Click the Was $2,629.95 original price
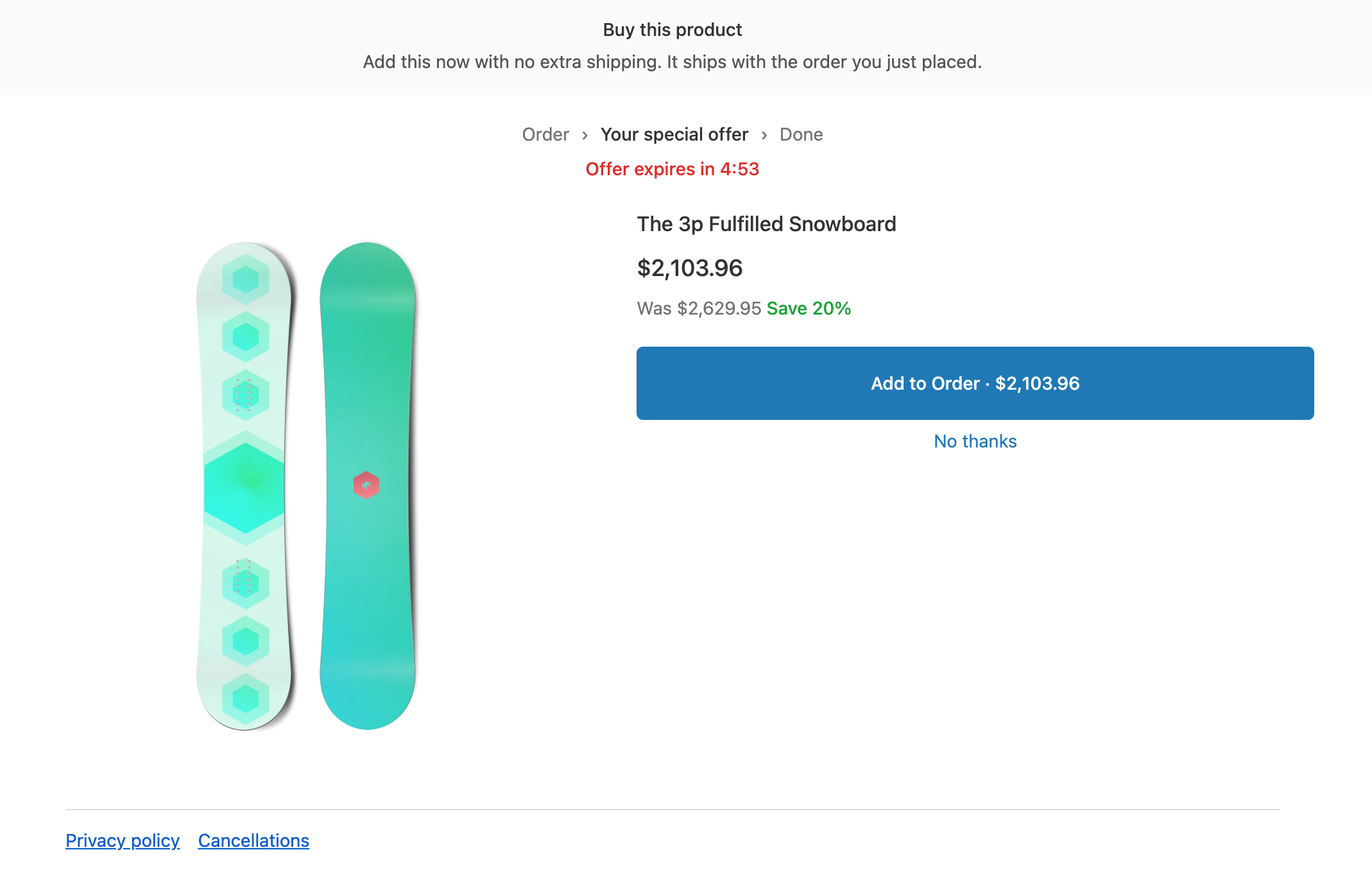Viewport: 1372px width, 877px height. (699, 309)
